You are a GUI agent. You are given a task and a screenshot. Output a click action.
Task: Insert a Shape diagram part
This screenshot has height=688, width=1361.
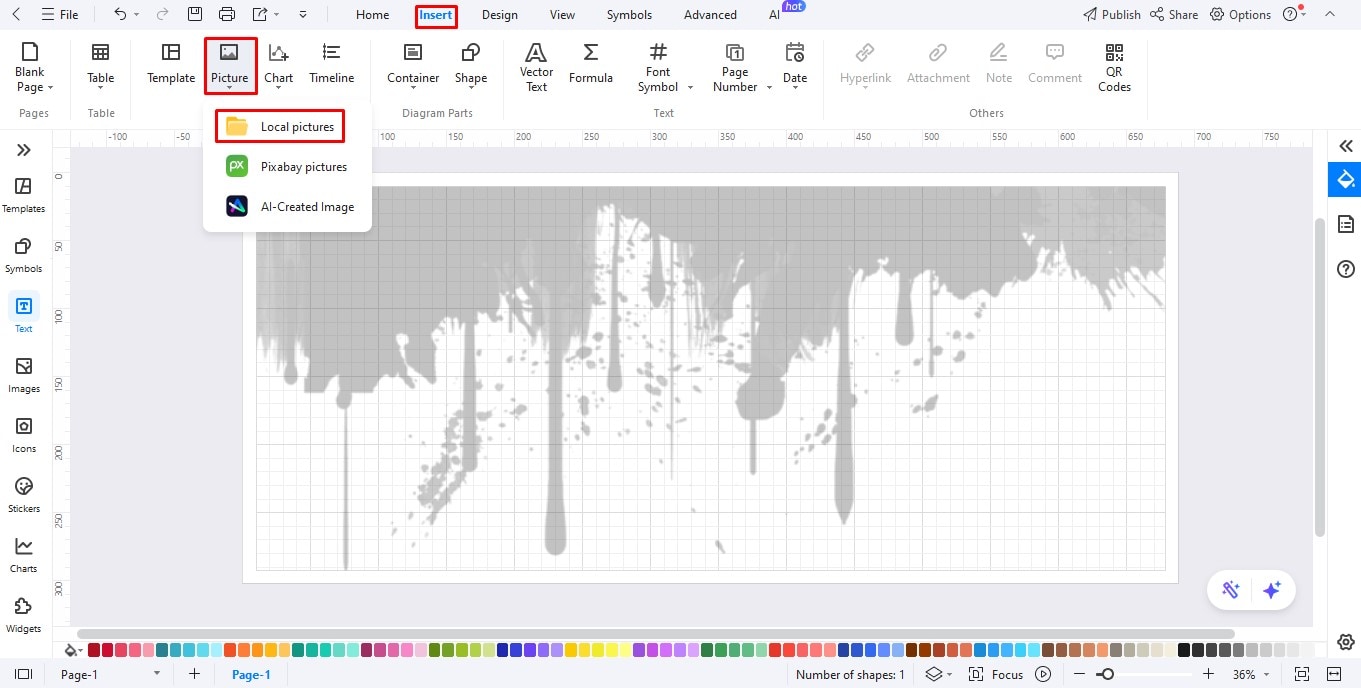pos(471,65)
